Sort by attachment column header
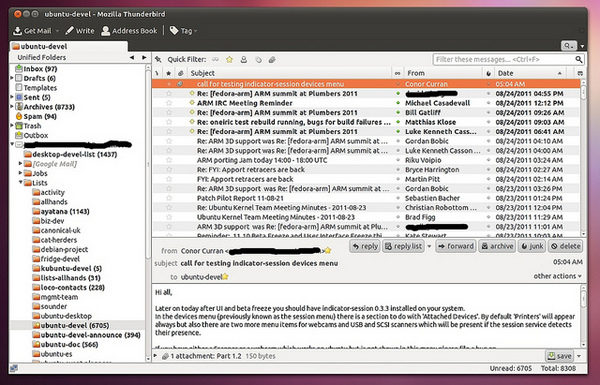Image resolution: width=600 pixels, height=385 pixels. [x=181, y=73]
